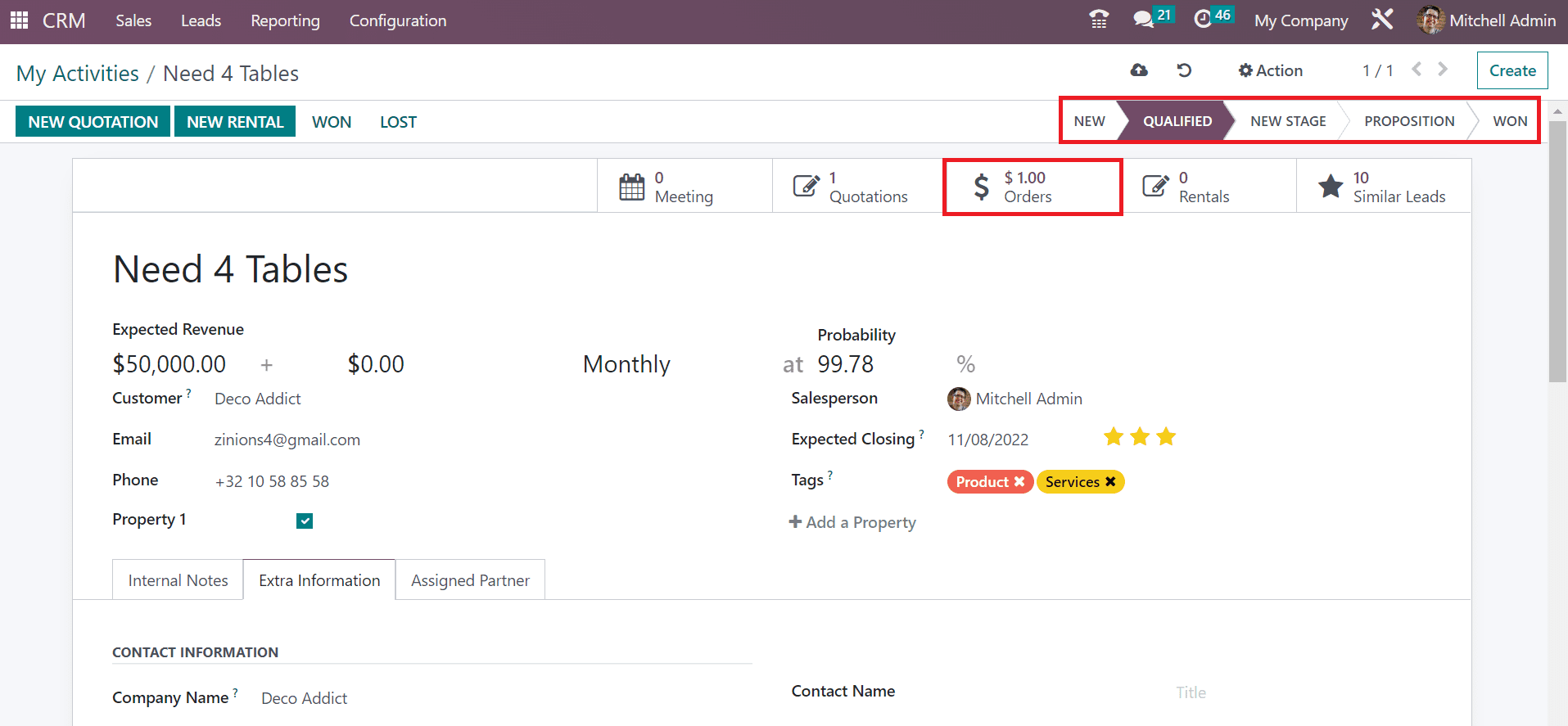Click the debug tools wrench icon
This screenshot has width=1568, height=726.
[1382, 20]
